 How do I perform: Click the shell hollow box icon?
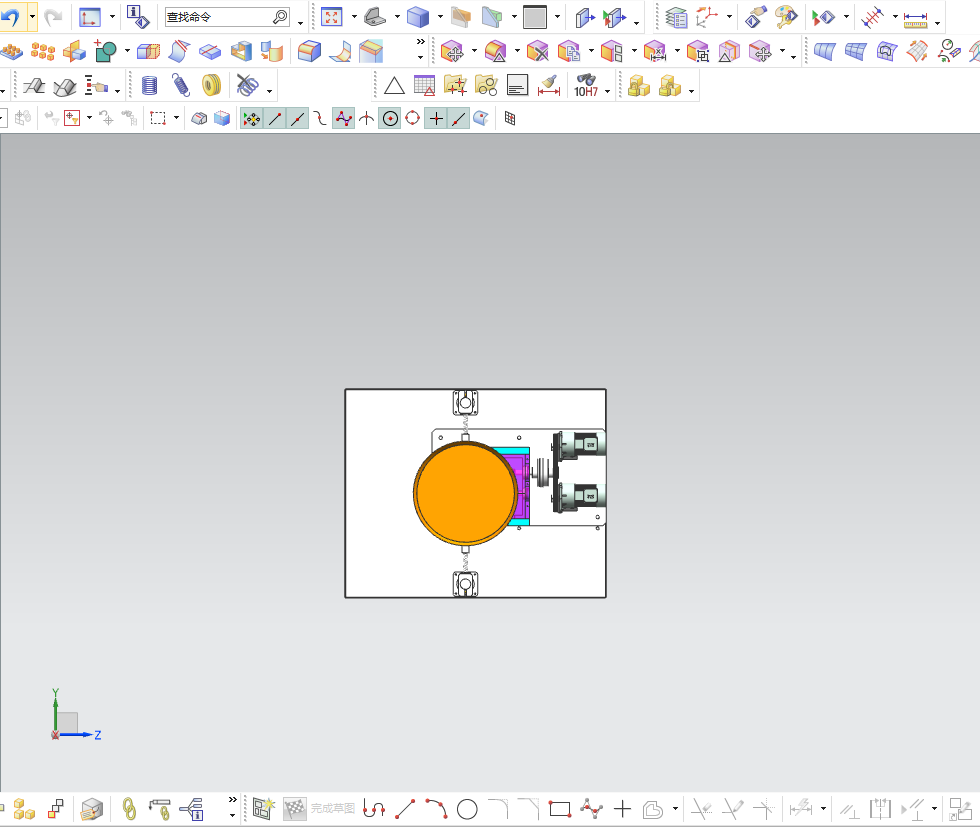coord(241,51)
